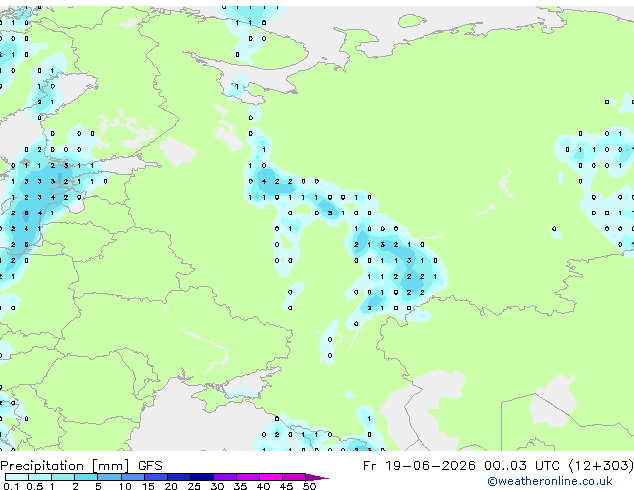The width and height of the screenshot is (634, 490).
Task: Click legend value label '20'
Action: point(171,486)
